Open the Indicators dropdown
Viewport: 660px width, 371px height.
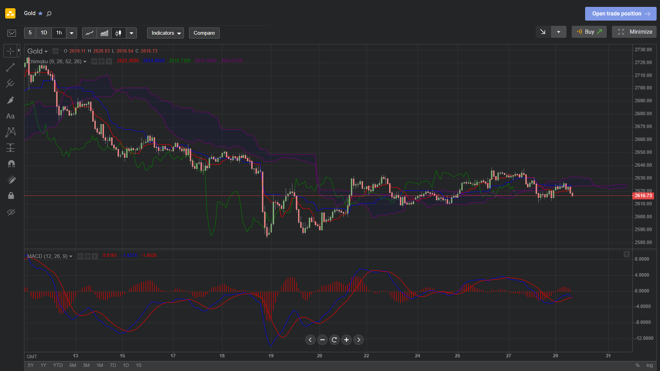click(x=165, y=33)
